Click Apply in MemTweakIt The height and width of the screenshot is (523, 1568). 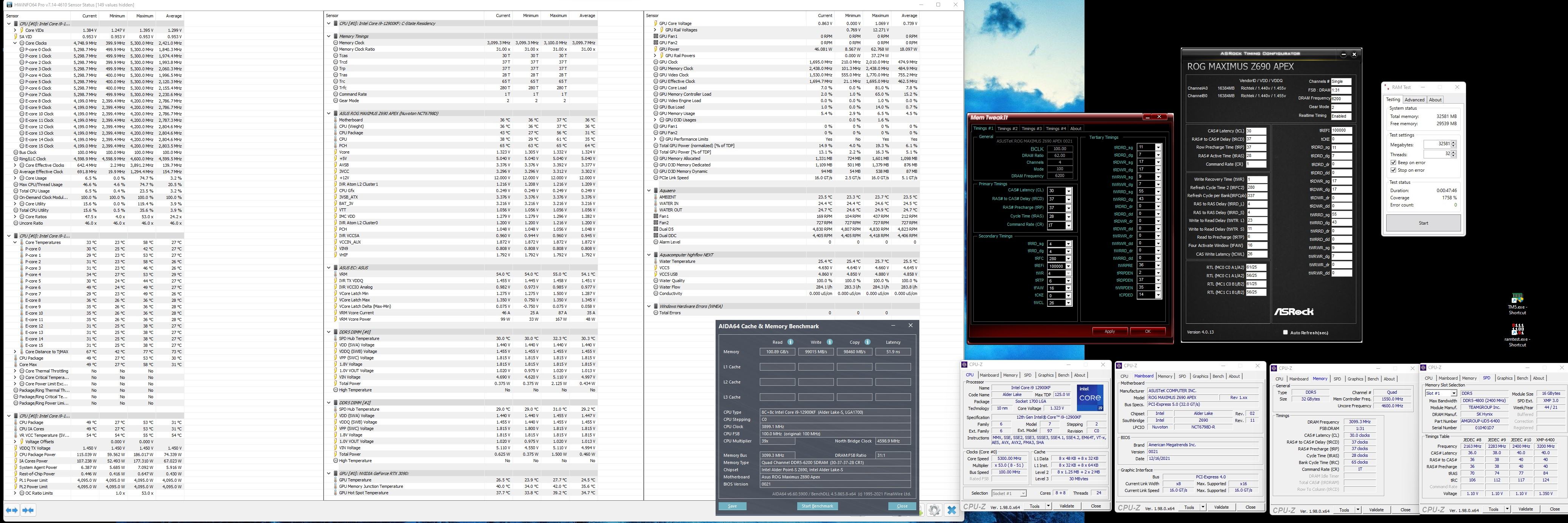pos(1109,331)
